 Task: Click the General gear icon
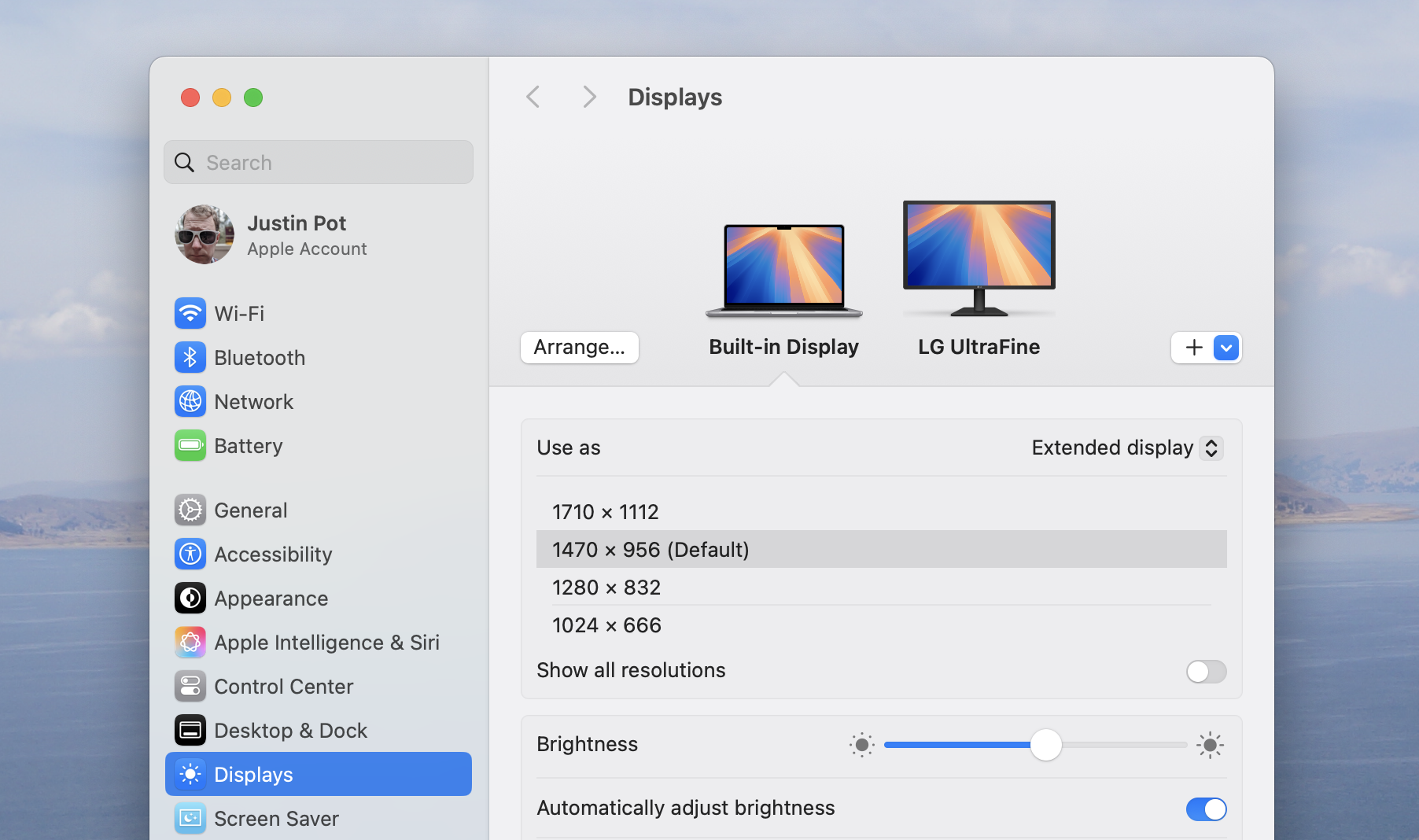click(x=190, y=510)
